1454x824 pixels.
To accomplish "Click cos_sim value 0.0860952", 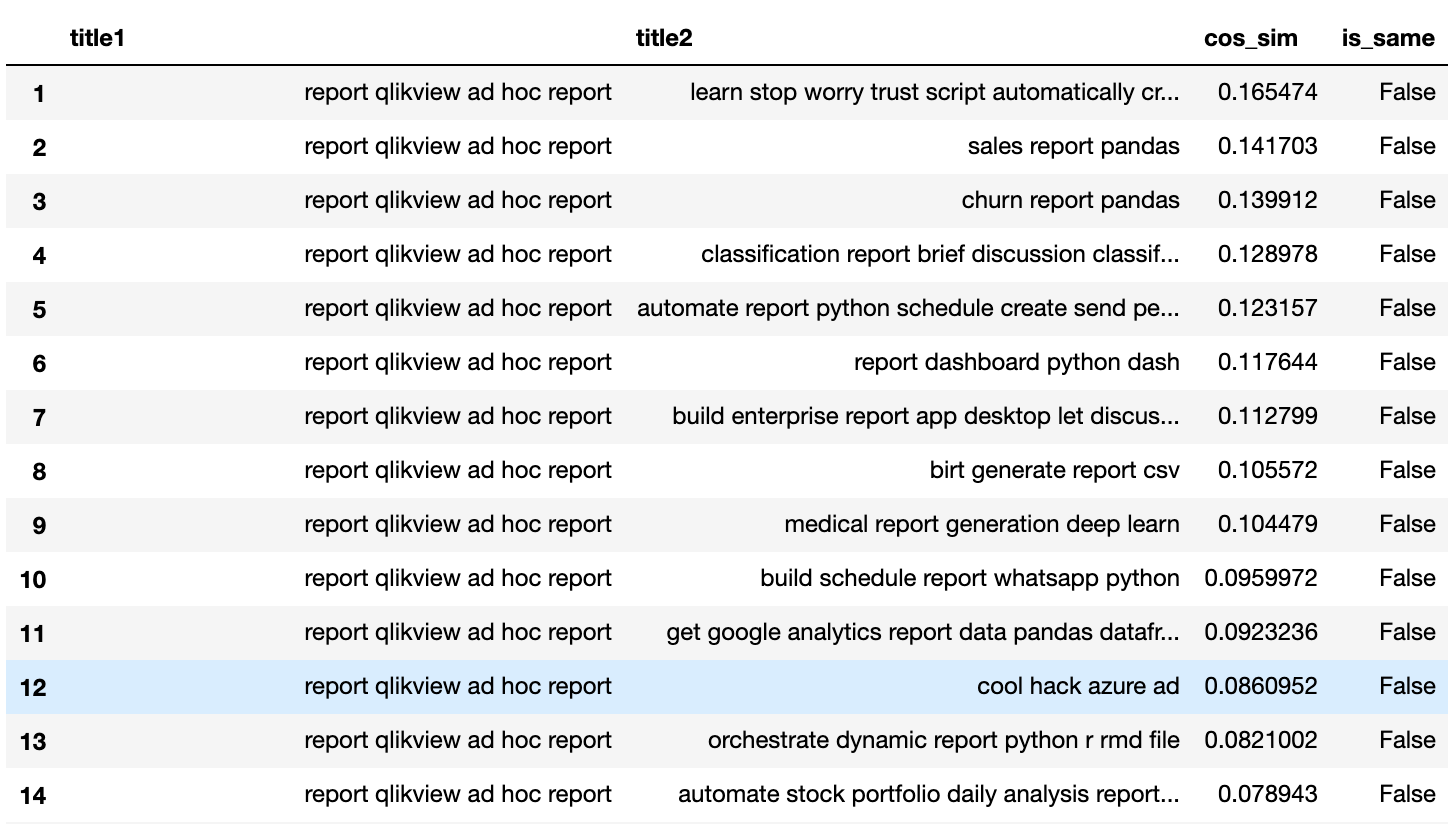I will pyautogui.click(x=1260, y=687).
